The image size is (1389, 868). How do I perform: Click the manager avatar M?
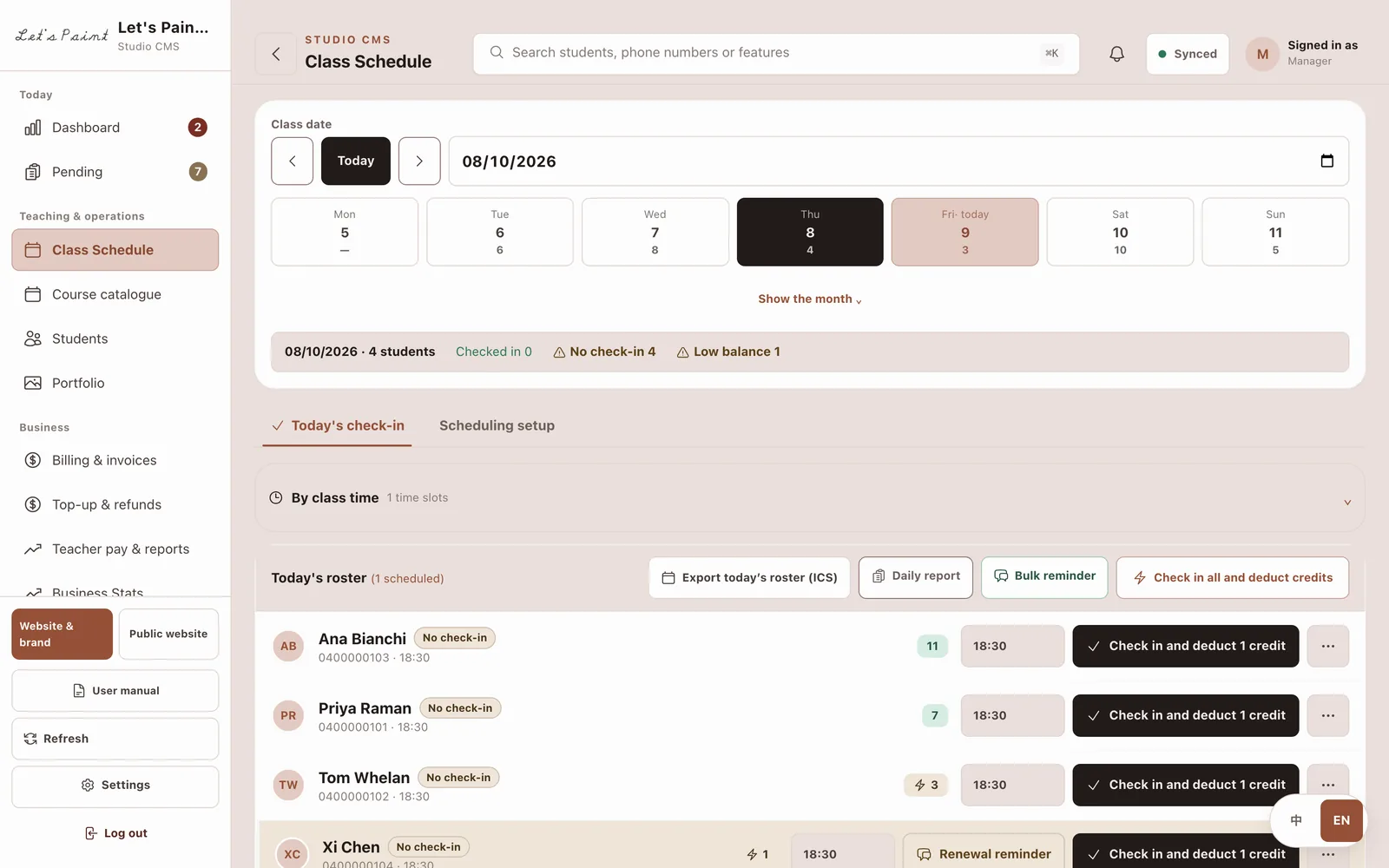coord(1262,54)
